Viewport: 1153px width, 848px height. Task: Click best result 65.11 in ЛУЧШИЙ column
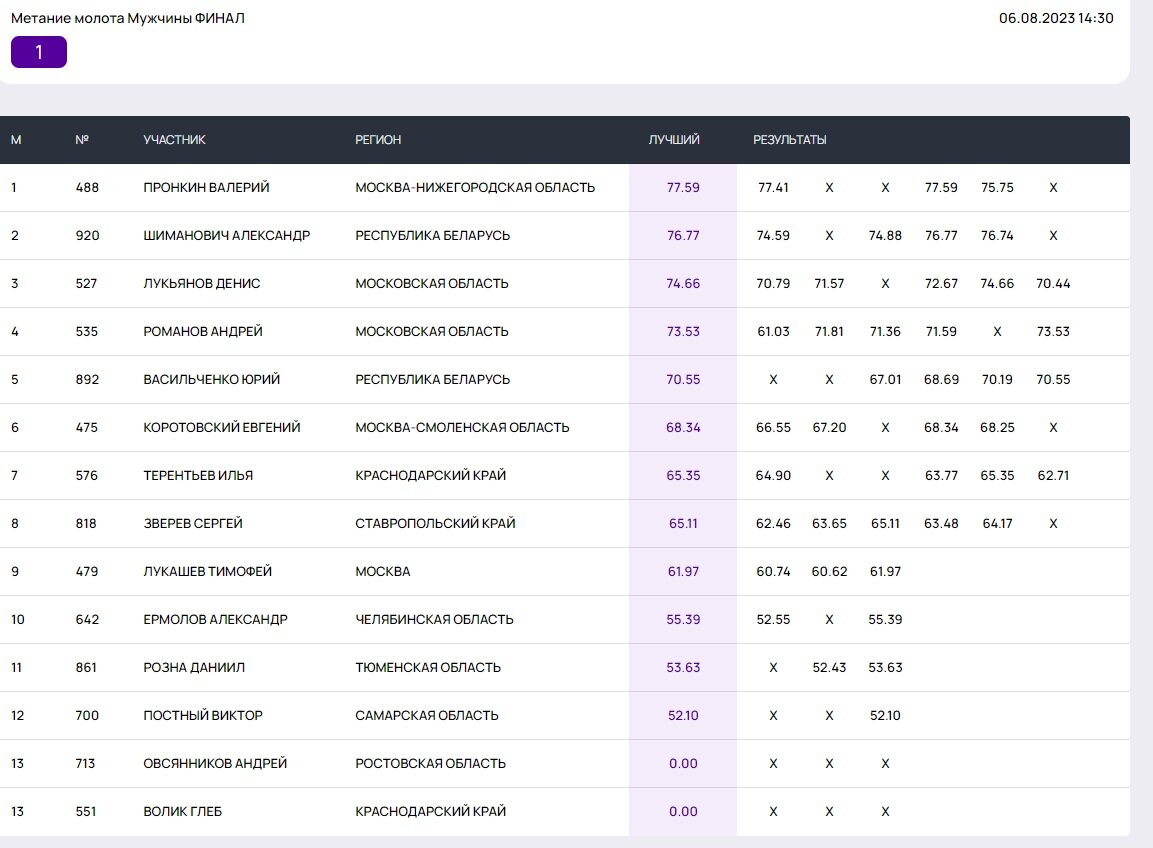click(683, 524)
